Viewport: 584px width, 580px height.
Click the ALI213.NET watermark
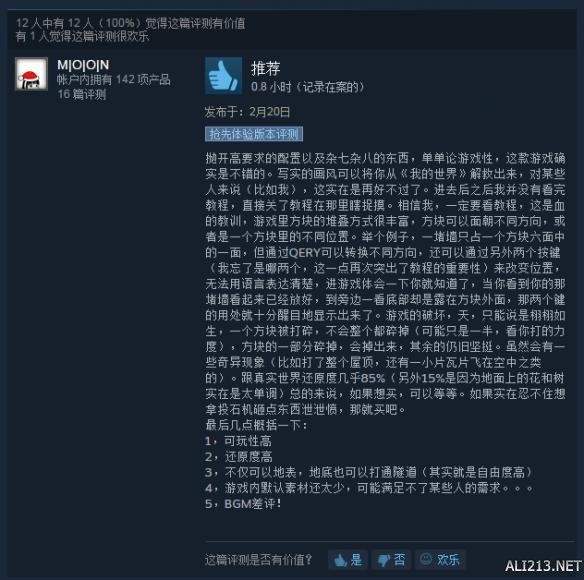coord(543,566)
